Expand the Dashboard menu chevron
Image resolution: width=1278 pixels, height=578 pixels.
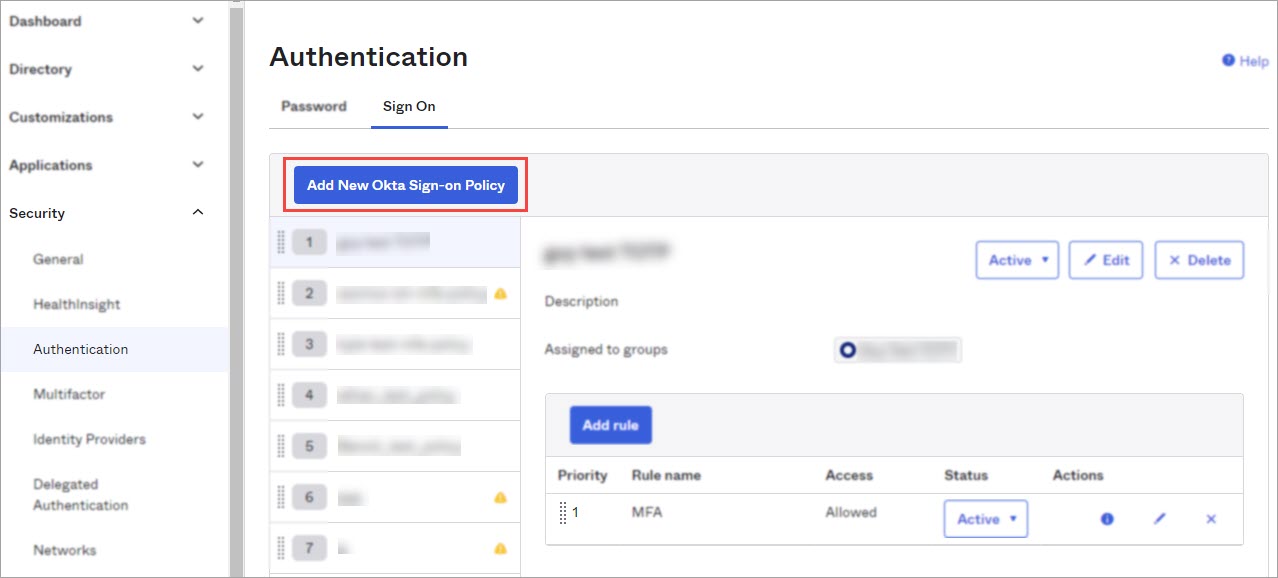198,21
